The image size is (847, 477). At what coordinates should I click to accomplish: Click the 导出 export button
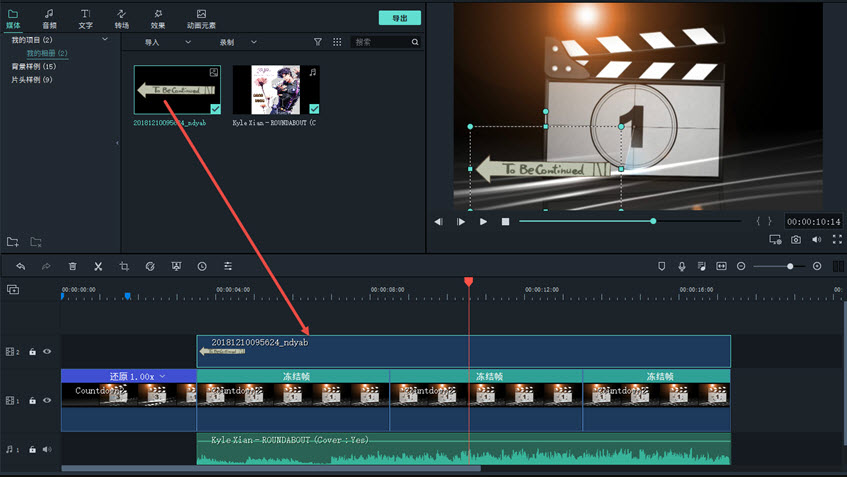point(399,18)
